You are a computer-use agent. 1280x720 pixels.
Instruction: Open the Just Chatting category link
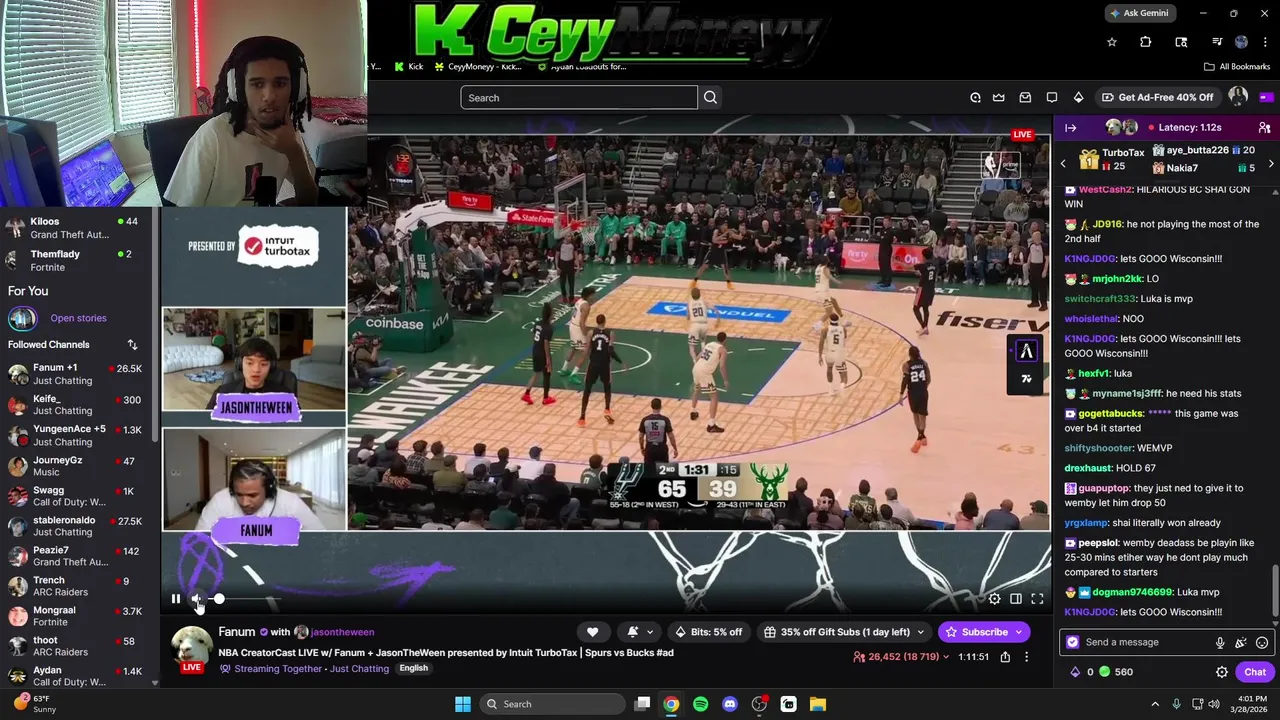(x=359, y=669)
